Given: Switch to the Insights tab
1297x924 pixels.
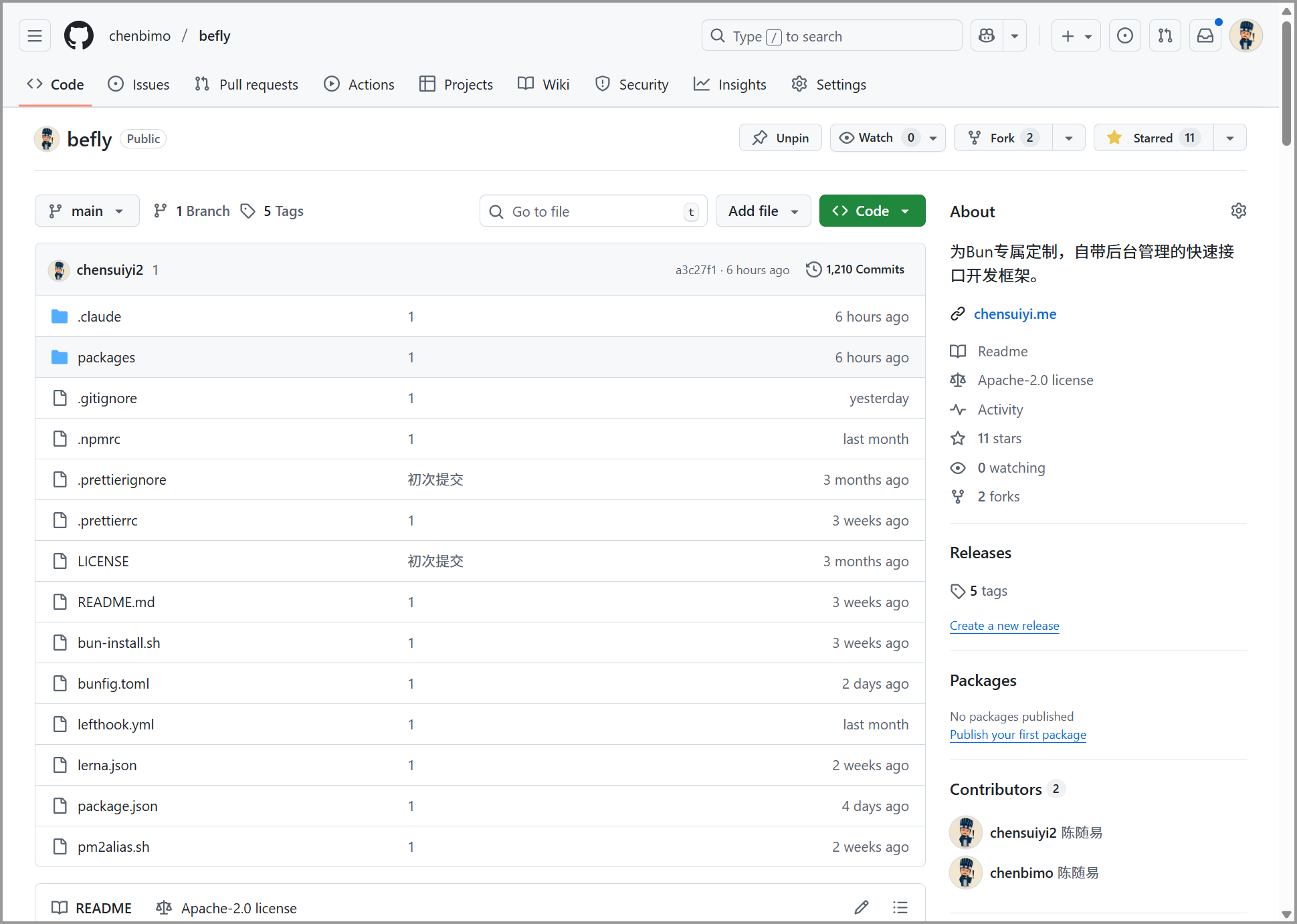Looking at the screenshot, I should pyautogui.click(x=730, y=85).
